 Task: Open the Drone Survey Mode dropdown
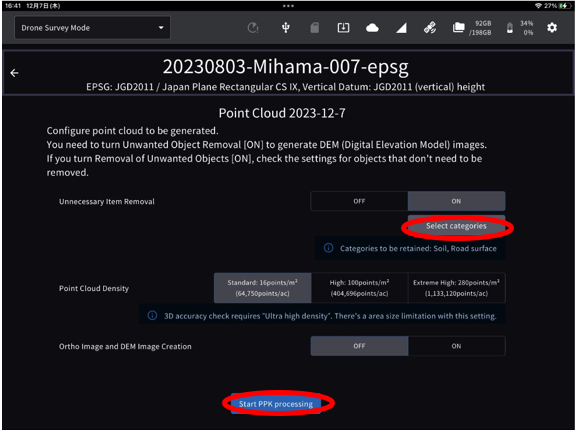(x=92, y=28)
